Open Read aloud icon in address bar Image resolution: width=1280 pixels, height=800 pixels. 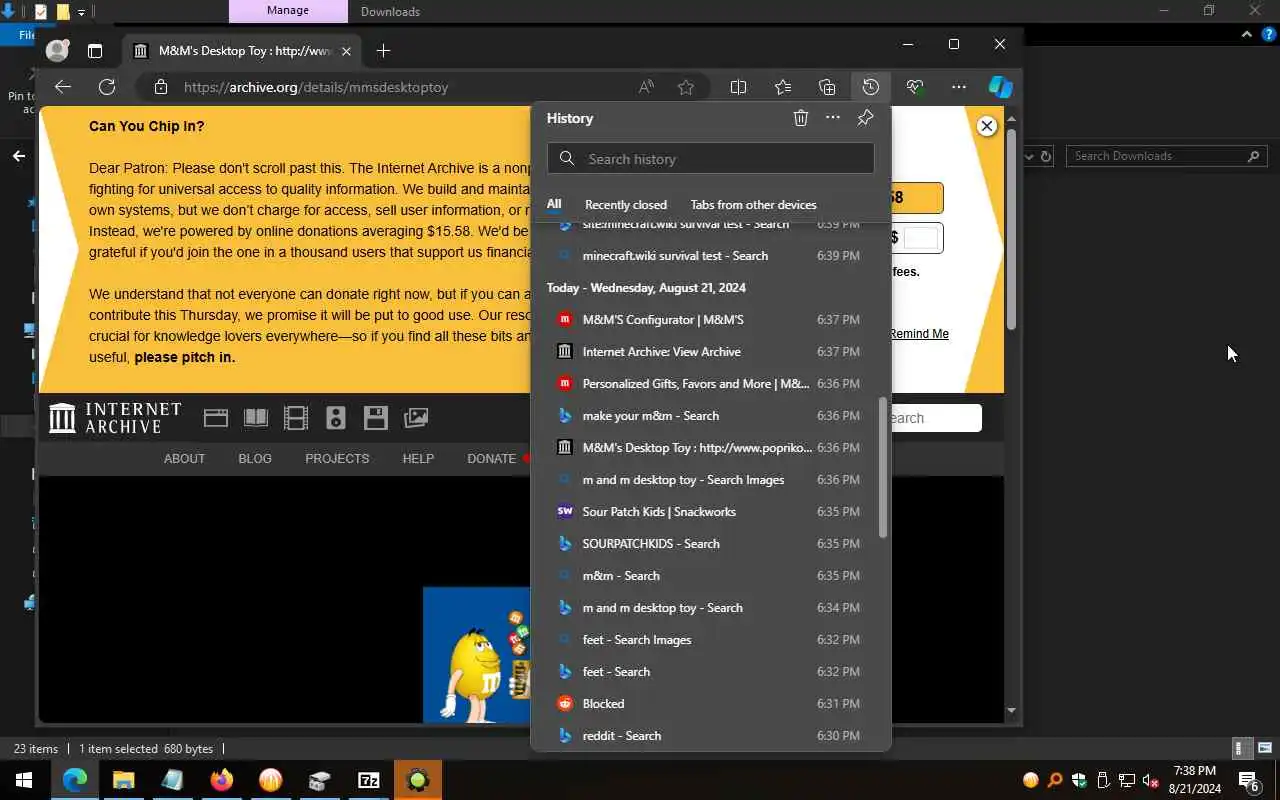[646, 87]
